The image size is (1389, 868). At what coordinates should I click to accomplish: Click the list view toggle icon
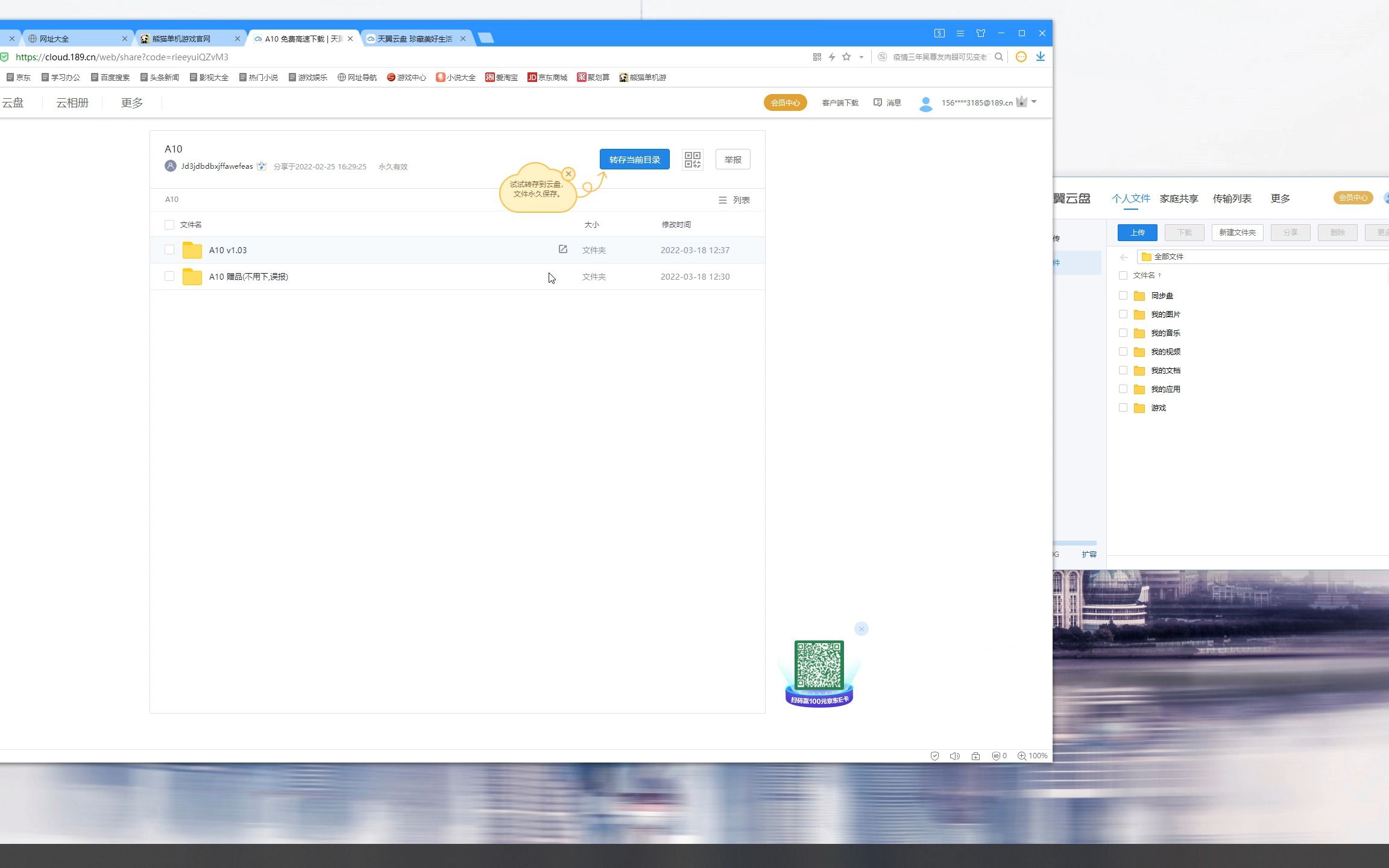[723, 199]
